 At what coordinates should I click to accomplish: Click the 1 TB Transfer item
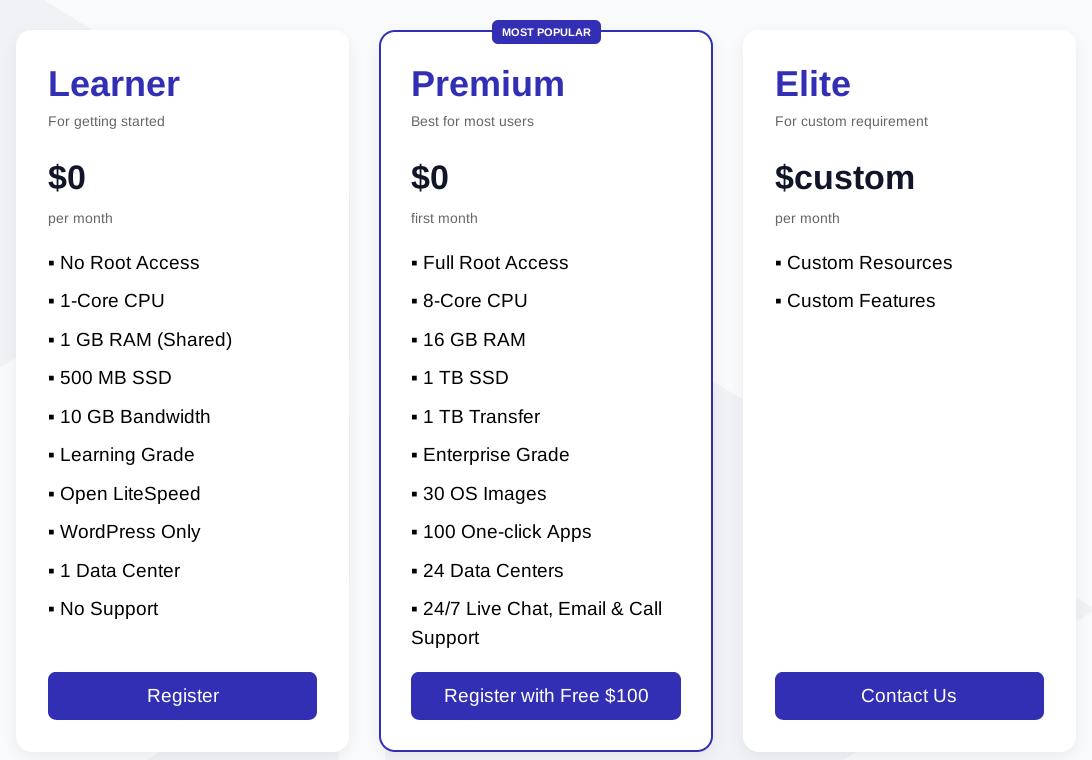pyautogui.click(x=481, y=417)
